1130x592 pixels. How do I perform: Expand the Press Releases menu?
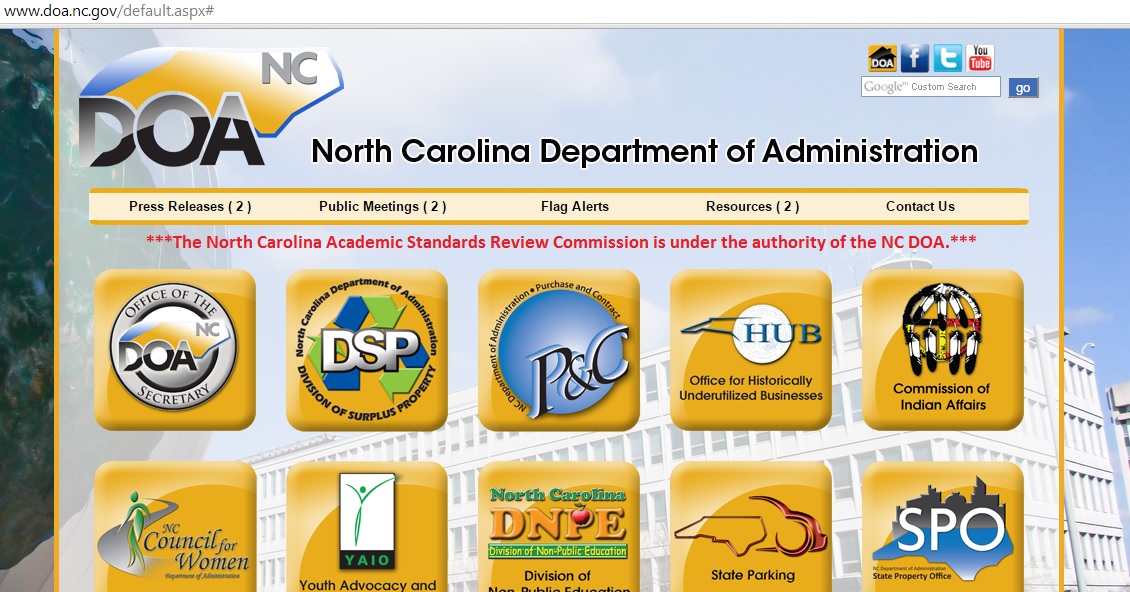click(x=190, y=207)
